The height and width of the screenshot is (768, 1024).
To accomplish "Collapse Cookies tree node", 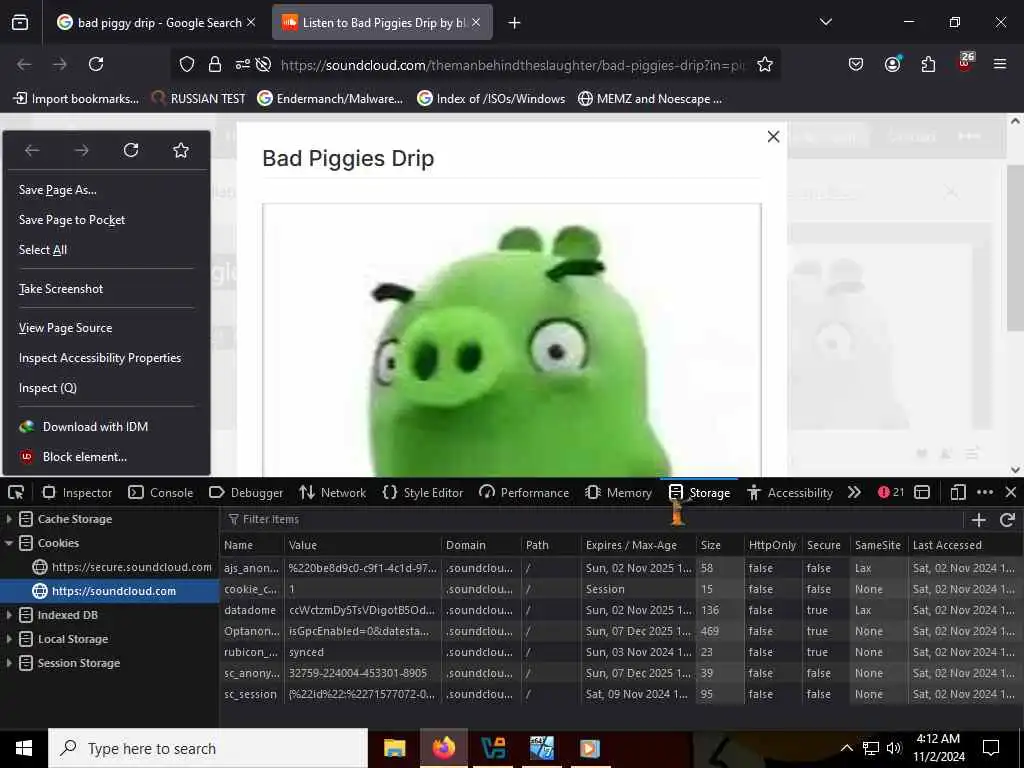I will click(x=8, y=543).
